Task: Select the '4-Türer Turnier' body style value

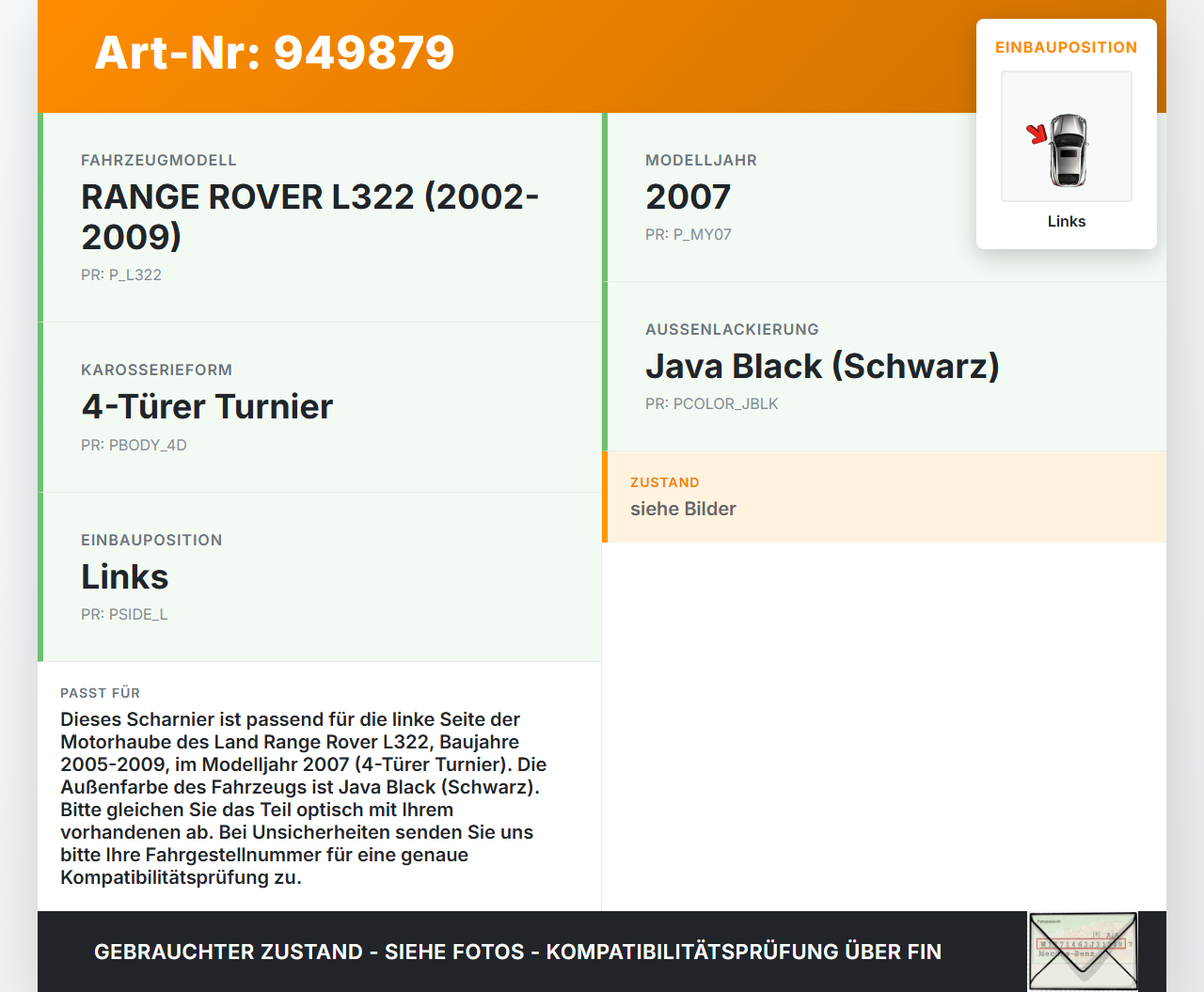Action: [207, 406]
